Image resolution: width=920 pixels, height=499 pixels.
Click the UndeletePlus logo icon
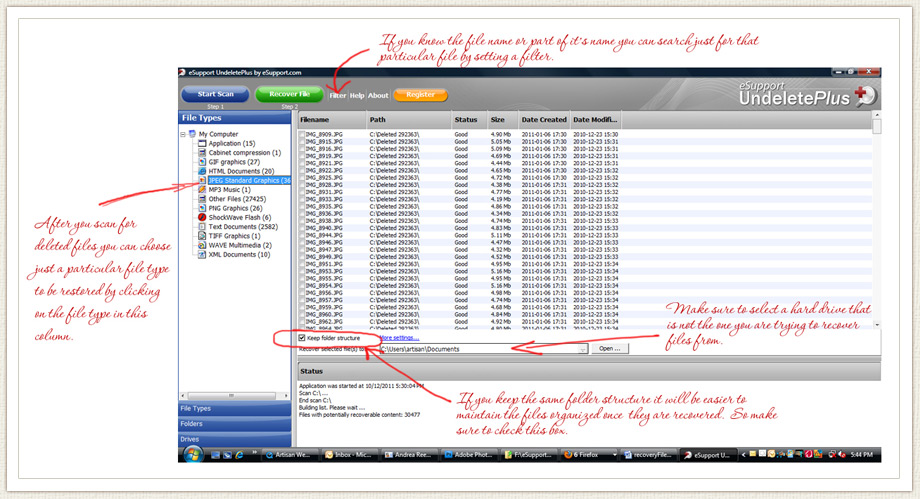[x=865, y=96]
